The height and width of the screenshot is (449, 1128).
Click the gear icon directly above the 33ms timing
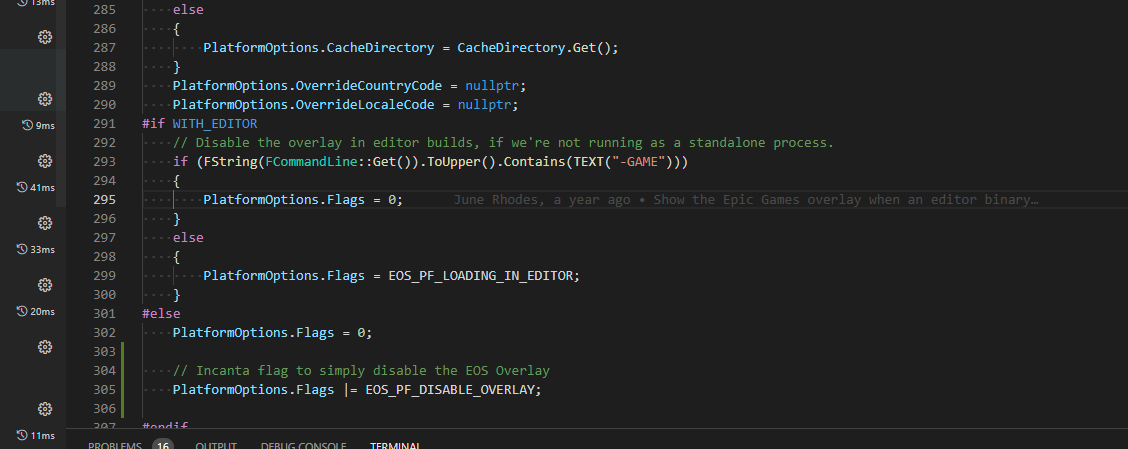tap(45, 223)
